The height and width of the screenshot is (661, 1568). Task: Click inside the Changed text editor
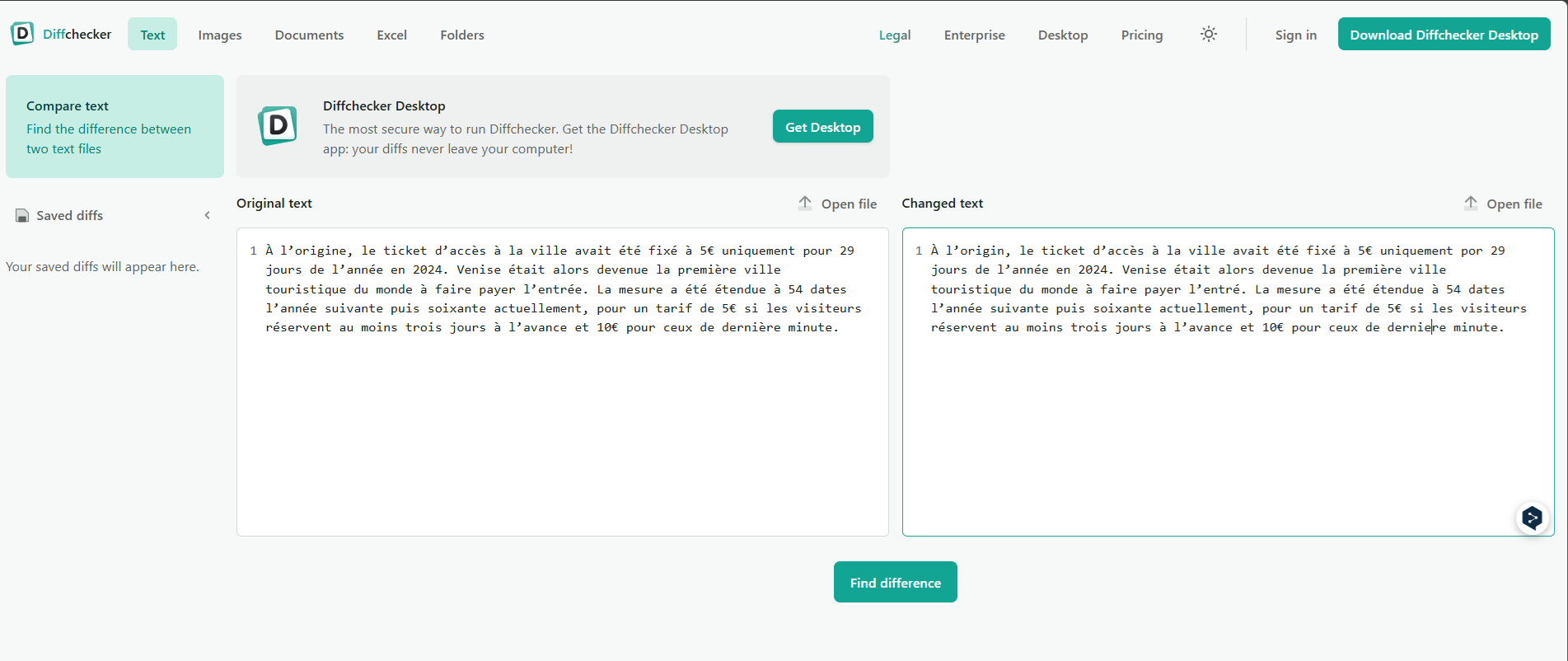(x=1229, y=382)
